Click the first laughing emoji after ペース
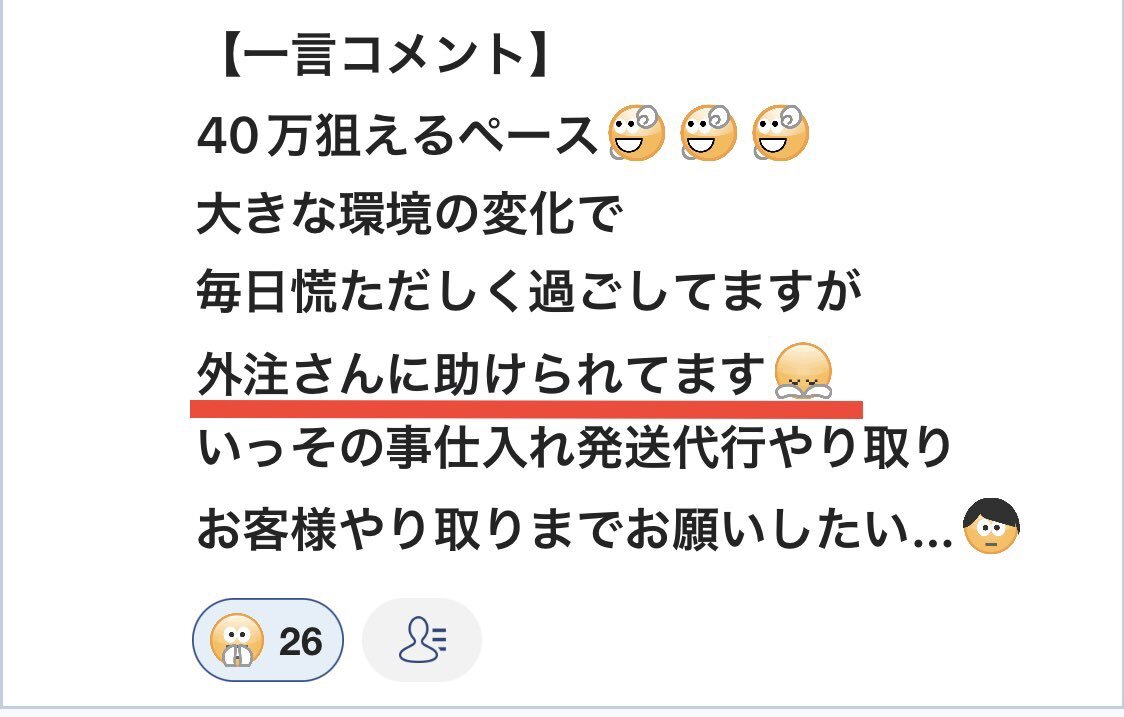The image size is (1124, 717). tap(636, 133)
